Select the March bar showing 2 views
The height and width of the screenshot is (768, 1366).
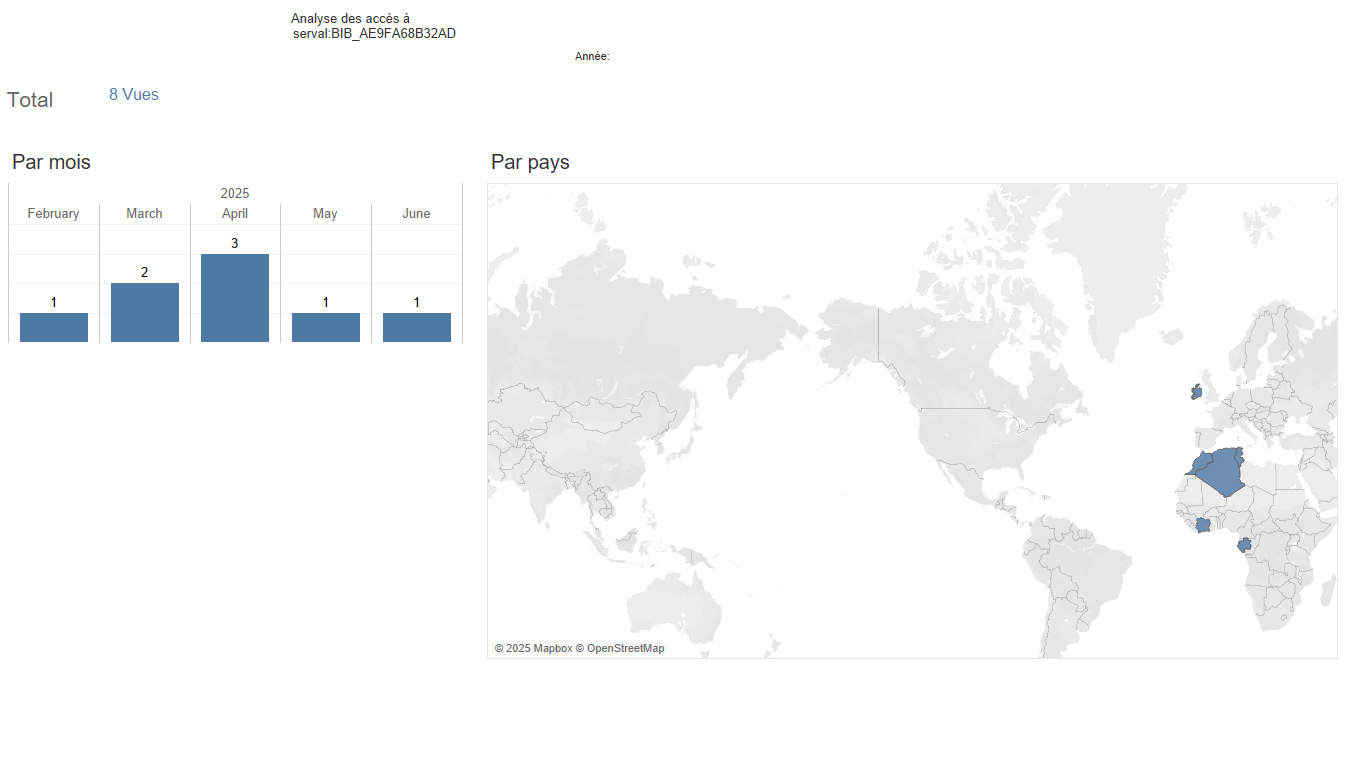click(x=145, y=312)
